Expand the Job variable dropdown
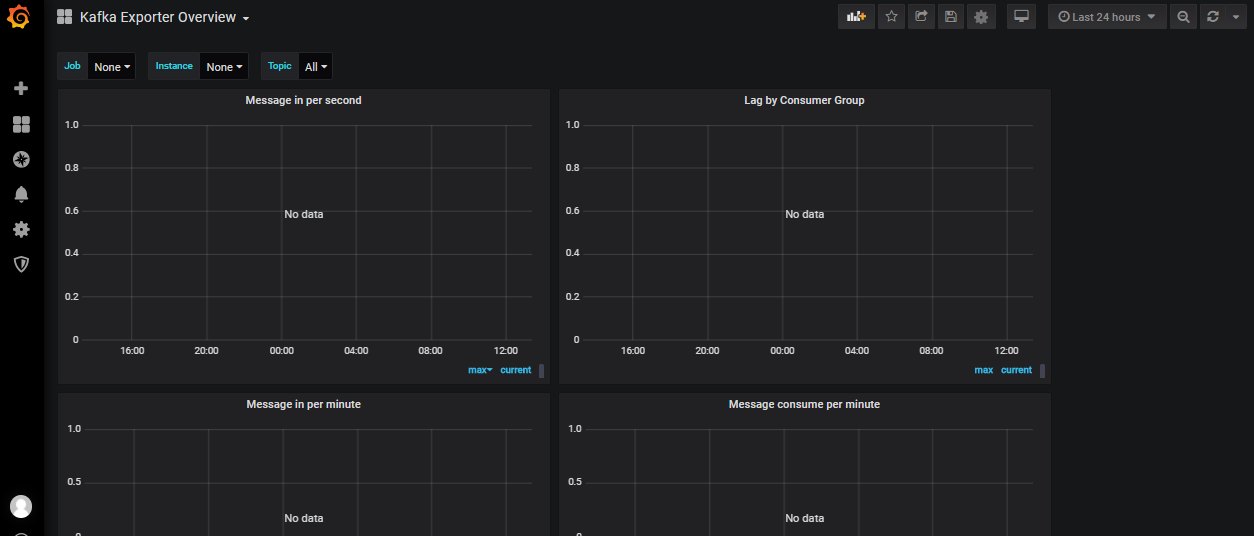The height and width of the screenshot is (536, 1254). click(111, 67)
